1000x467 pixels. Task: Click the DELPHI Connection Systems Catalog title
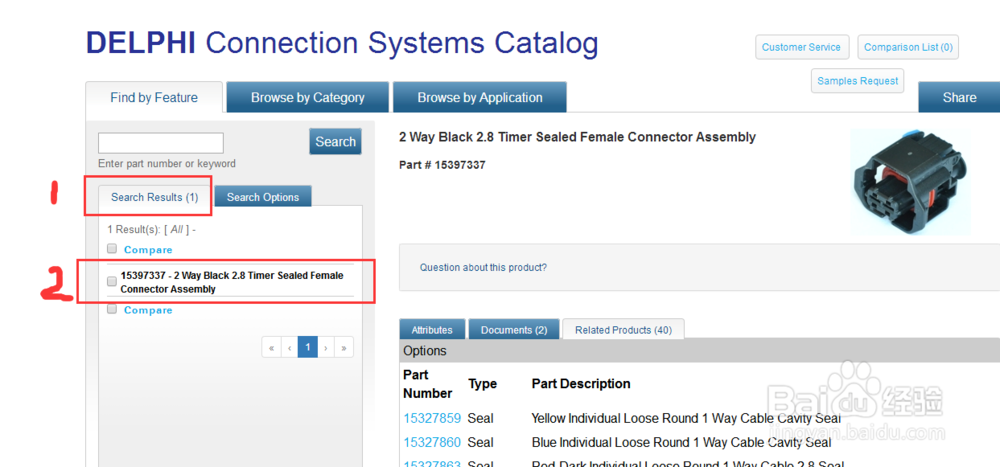coord(342,43)
